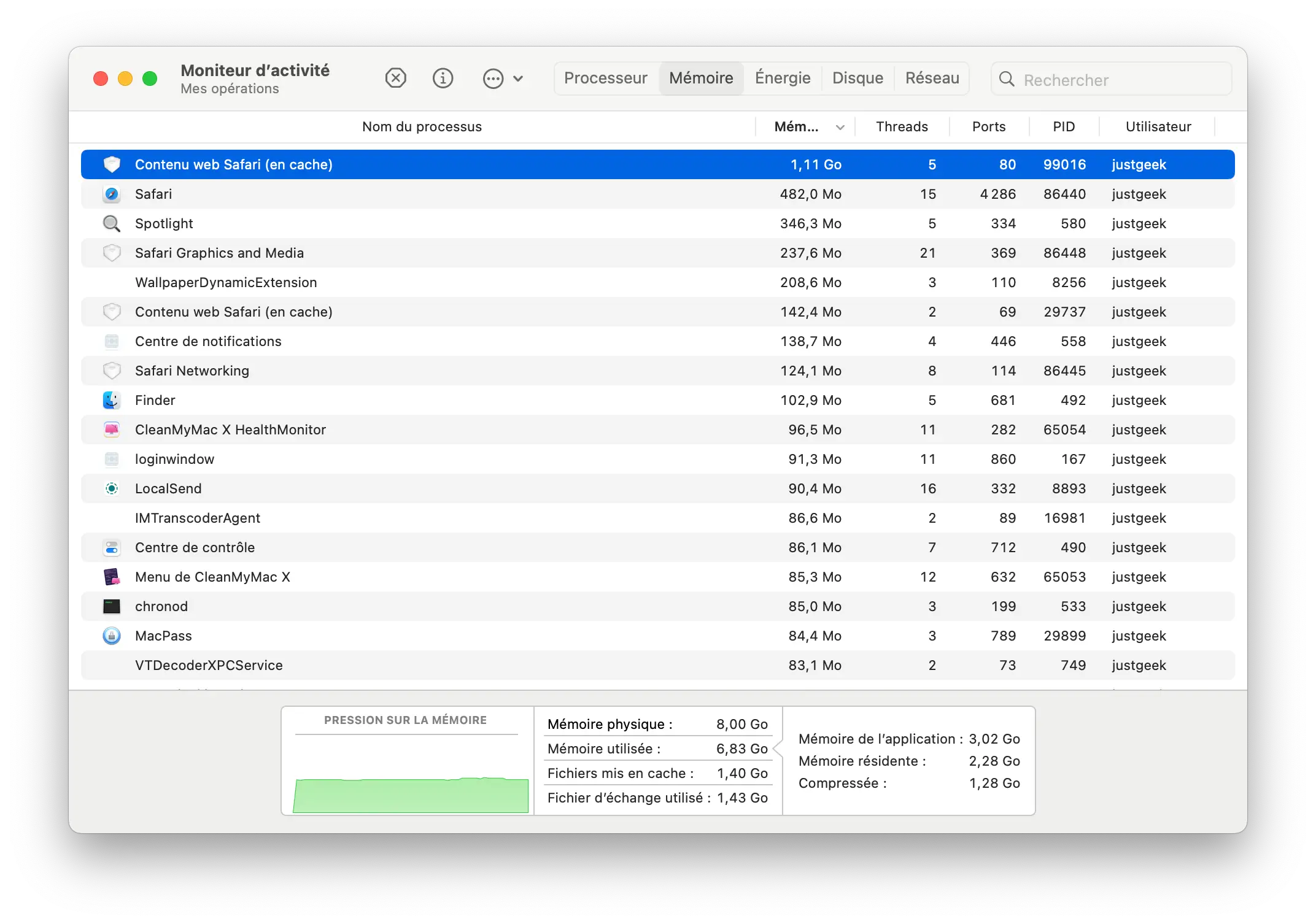The height and width of the screenshot is (924, 1316).
Task: Click the Mes opérations subtitle
Action: [x=230, y=89]
